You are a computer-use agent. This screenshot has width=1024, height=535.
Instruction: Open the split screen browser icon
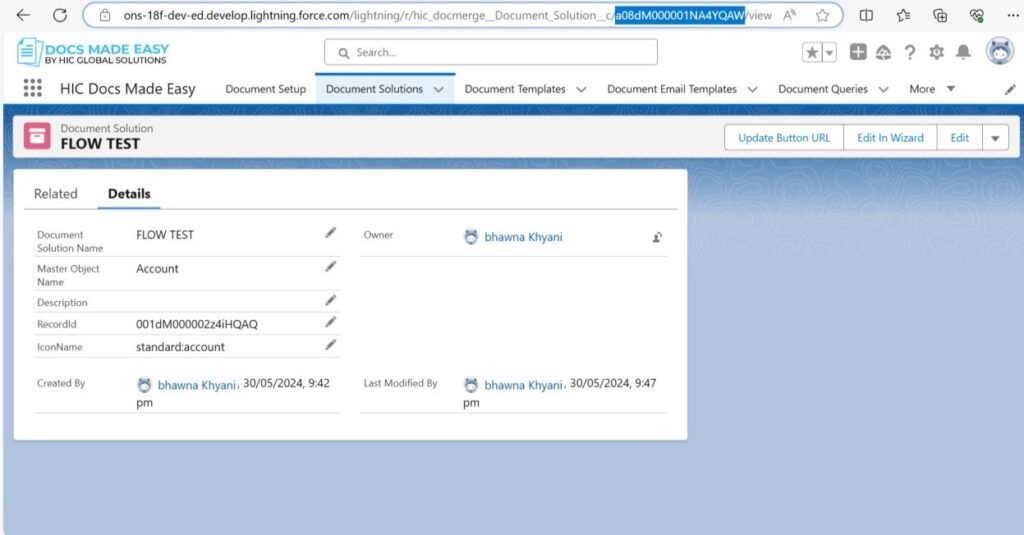[866, 15]
